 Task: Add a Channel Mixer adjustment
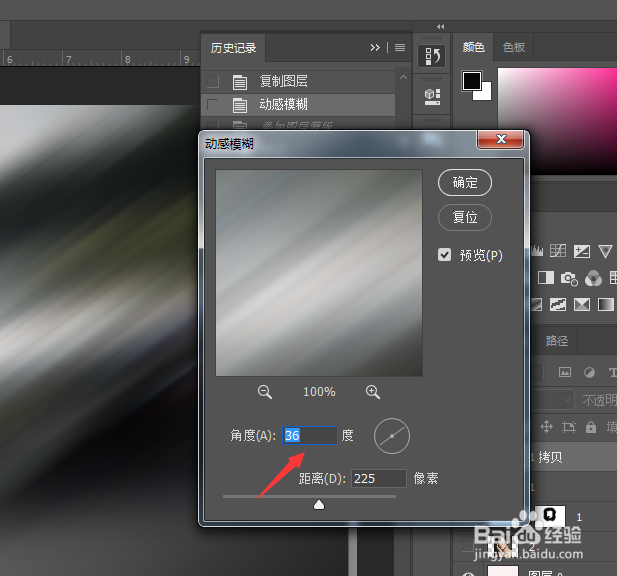(x=593, y=278)
